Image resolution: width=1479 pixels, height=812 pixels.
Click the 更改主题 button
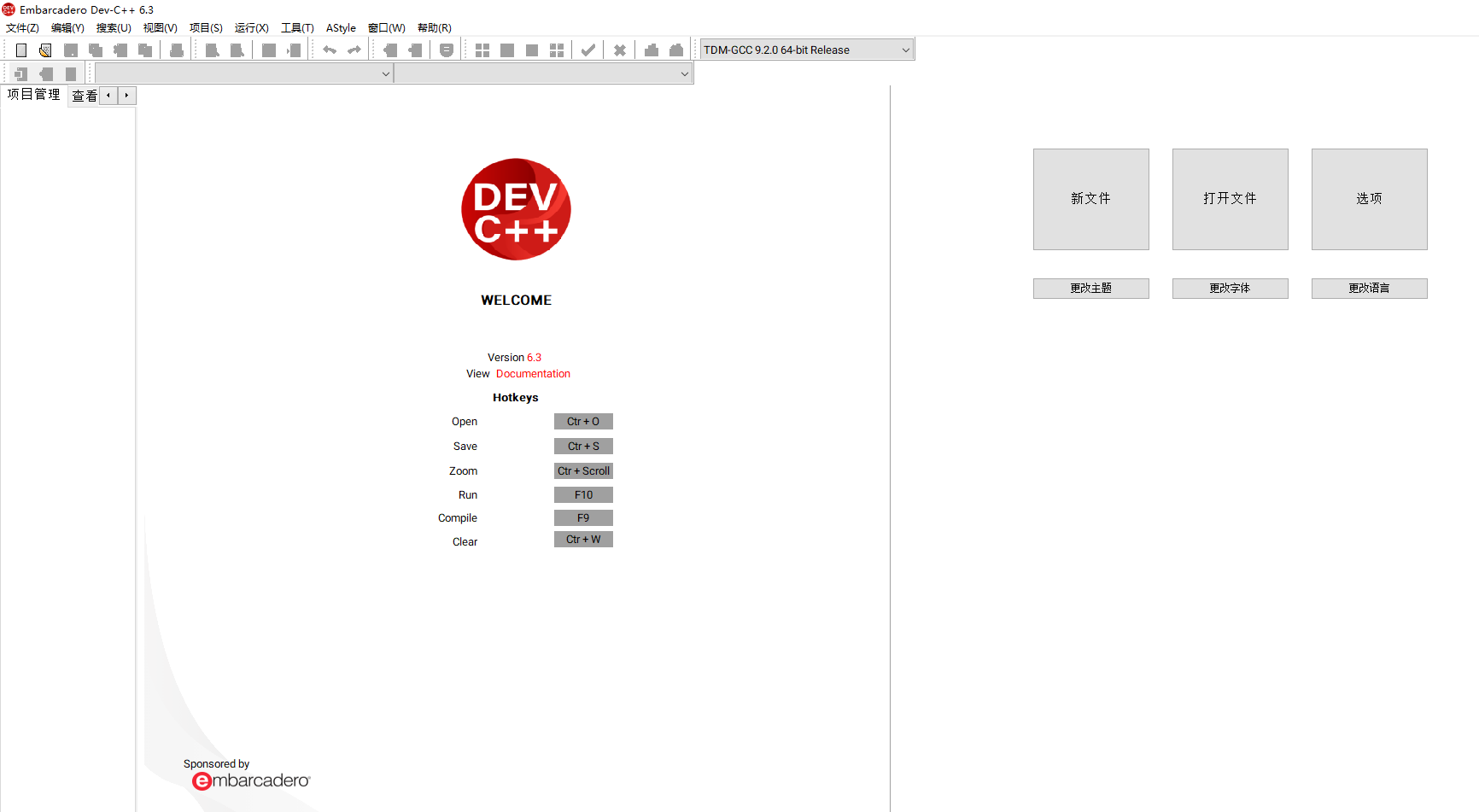coord(1090,289)
